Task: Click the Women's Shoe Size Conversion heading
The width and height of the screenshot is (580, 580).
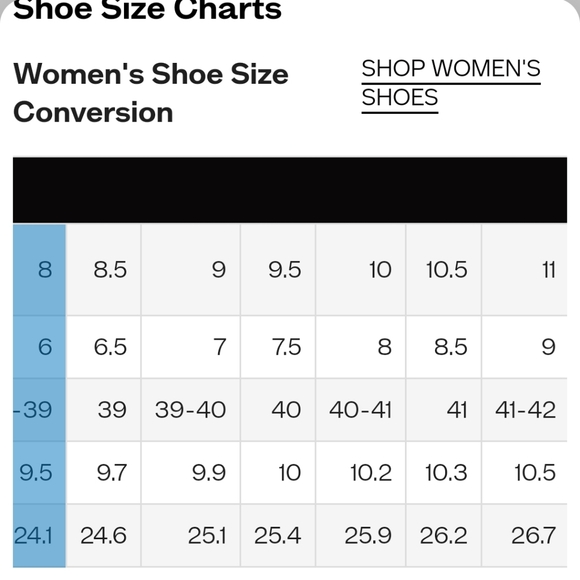Action: point(151,93)
